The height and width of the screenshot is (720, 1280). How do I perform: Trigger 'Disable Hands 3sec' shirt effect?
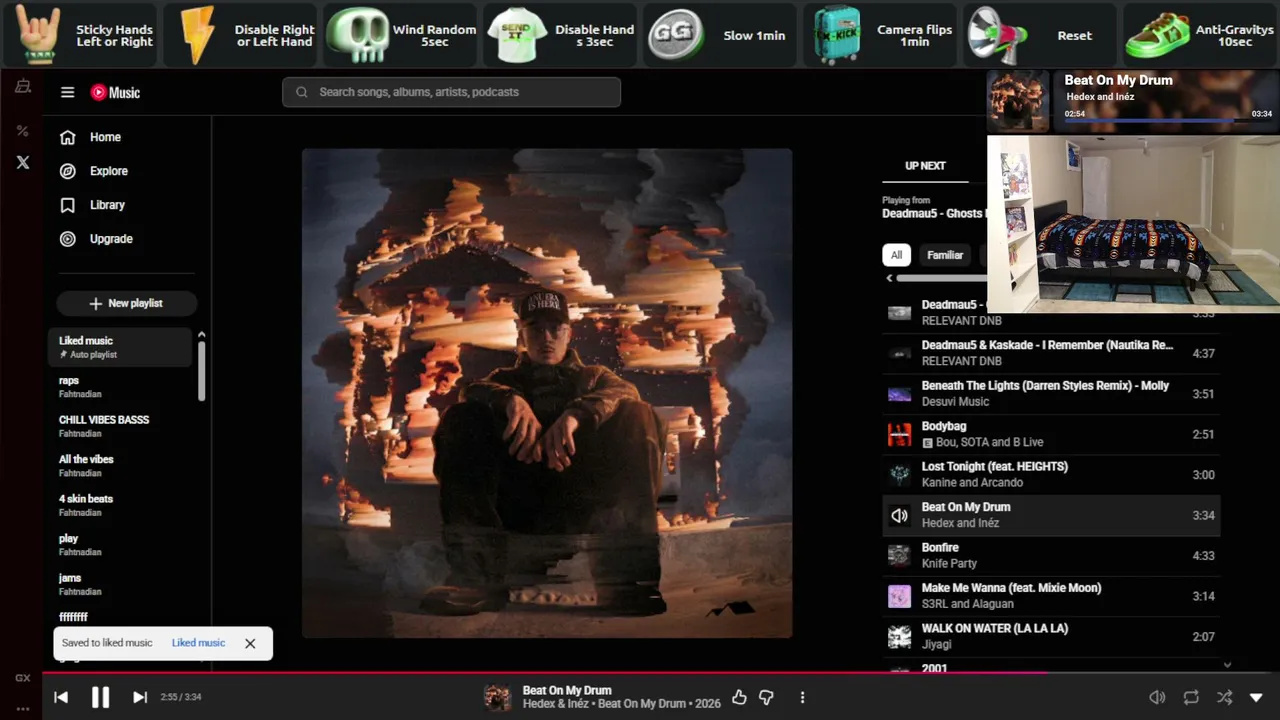pos(560,35)
